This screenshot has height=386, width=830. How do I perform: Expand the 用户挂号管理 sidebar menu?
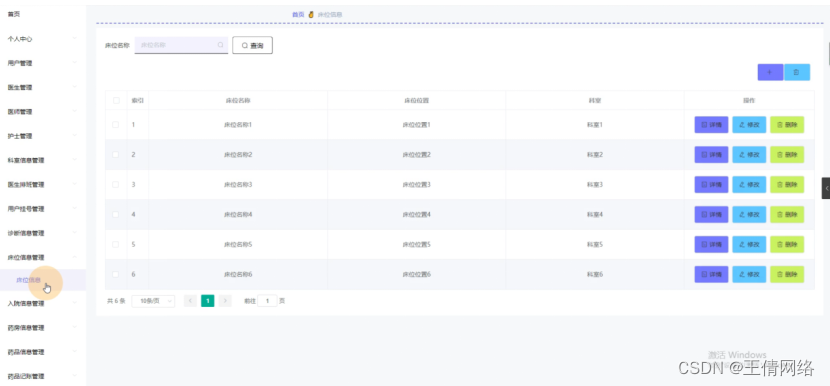pos(42,209)
